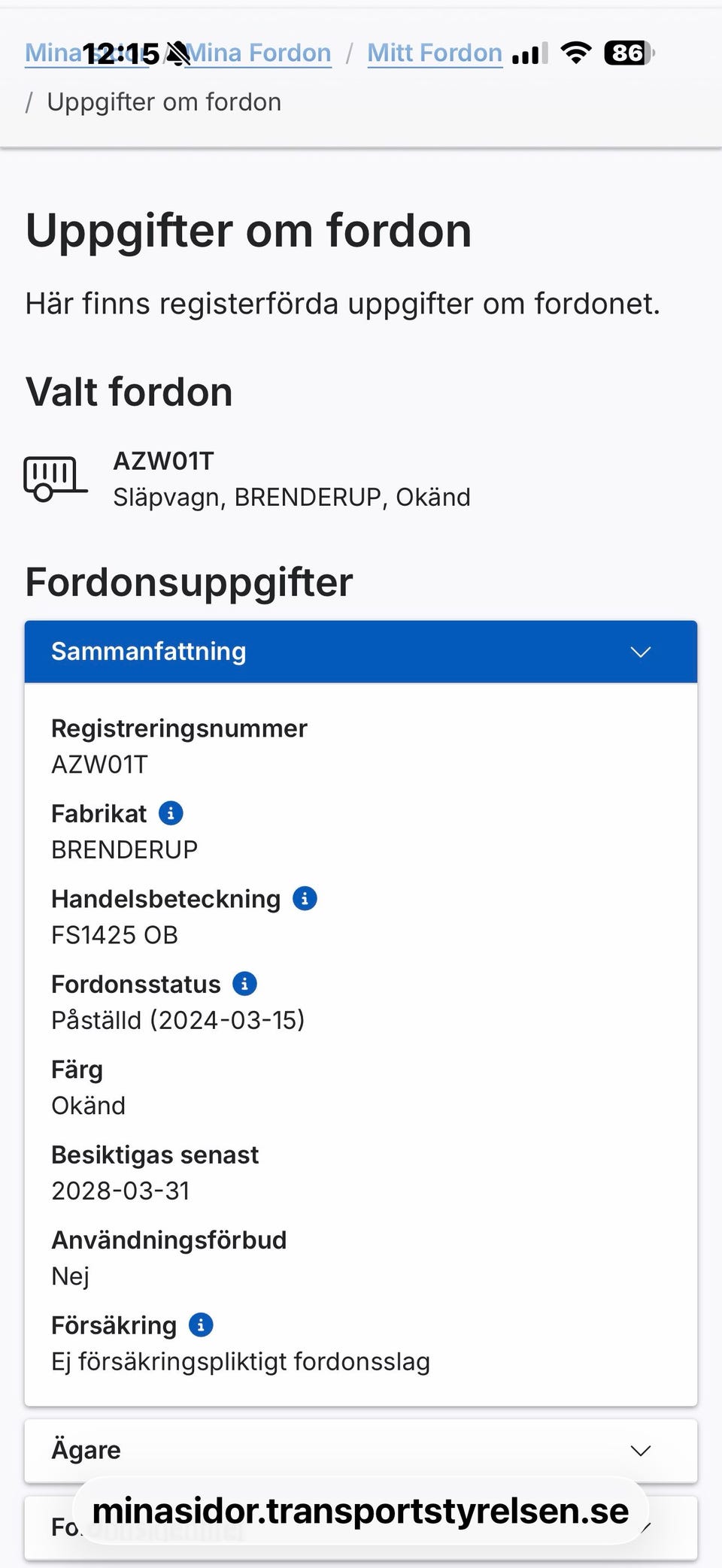Click the Fabrikat info icon
The image size is (722, 1568).
pyautogui.click(x=171, y=813)
